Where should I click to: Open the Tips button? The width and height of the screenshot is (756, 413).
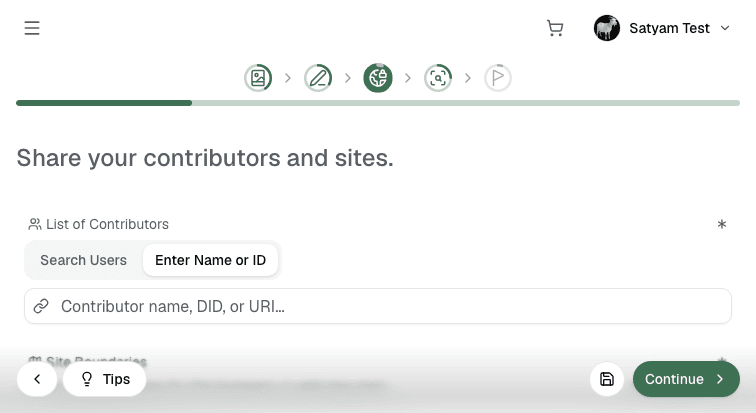point(105,379)
